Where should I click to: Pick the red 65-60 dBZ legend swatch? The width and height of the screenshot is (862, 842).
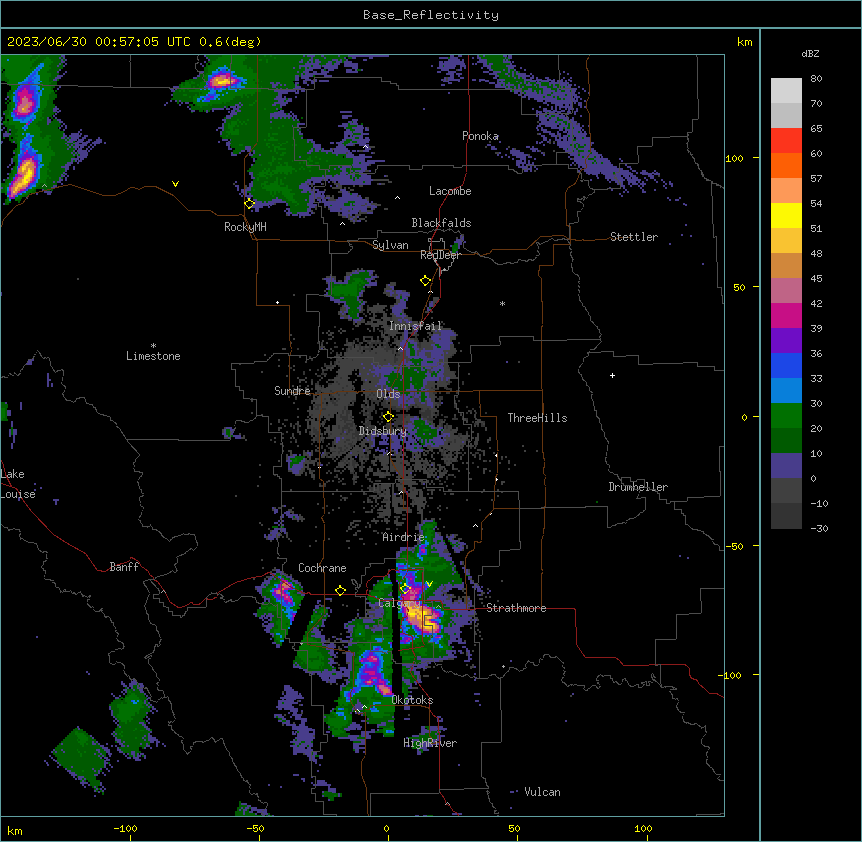click(x=786, y=140)
